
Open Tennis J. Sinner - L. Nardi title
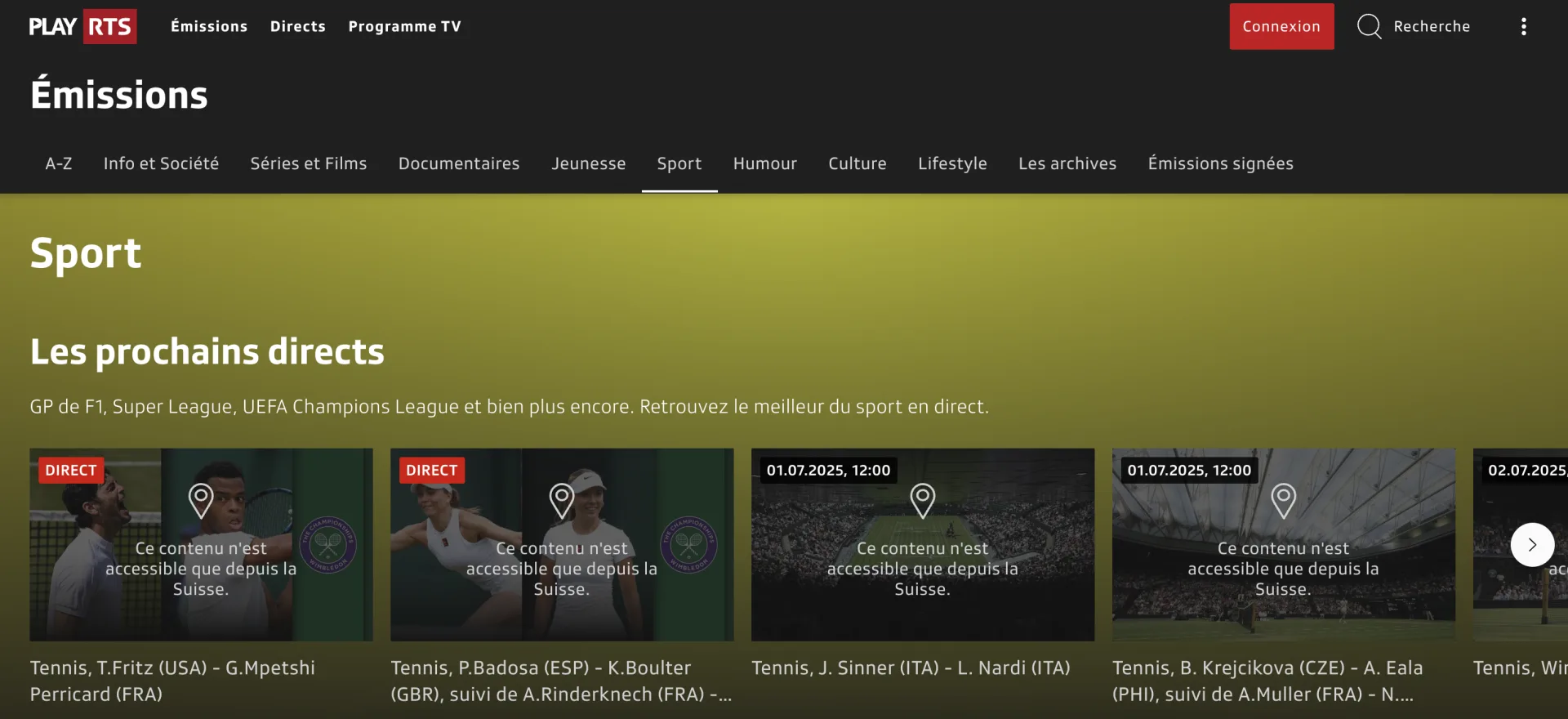(911, 668)
